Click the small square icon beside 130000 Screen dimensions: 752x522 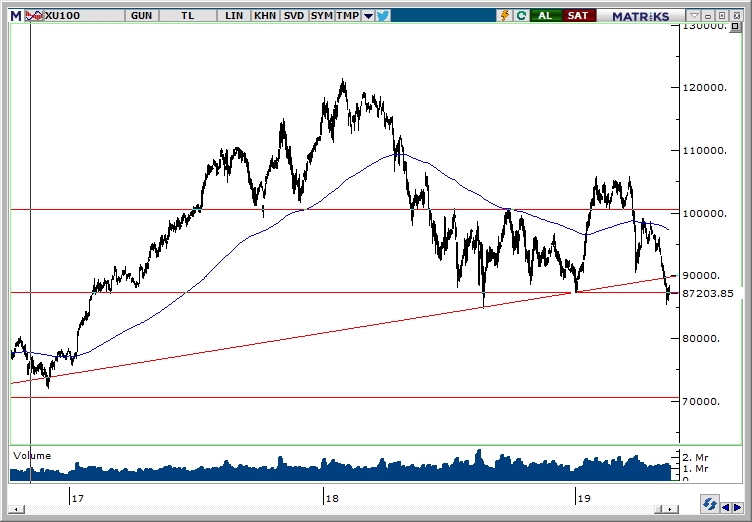click(x=735, y=26)
